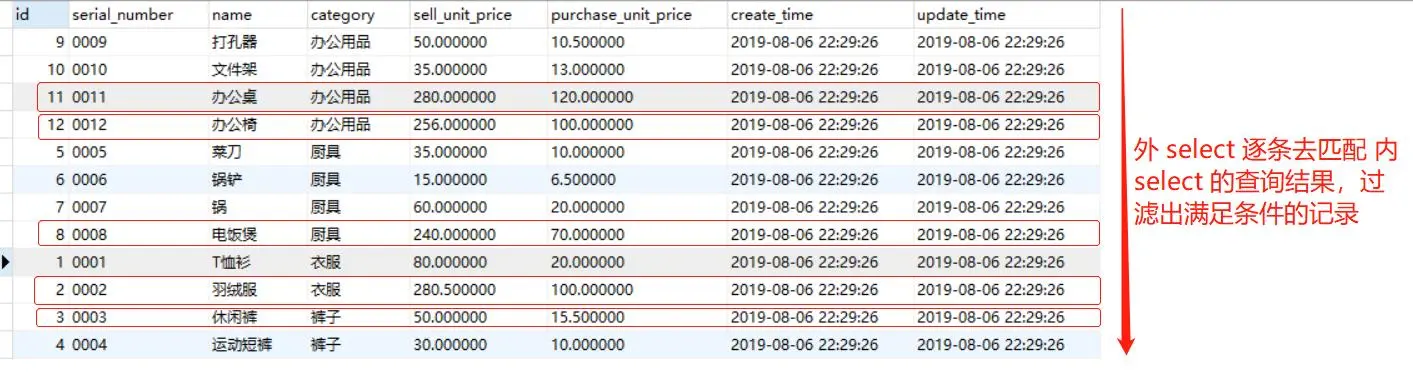Select sell price 280.500000
This screenshot has height=378, width=1413.
point(454,289)
